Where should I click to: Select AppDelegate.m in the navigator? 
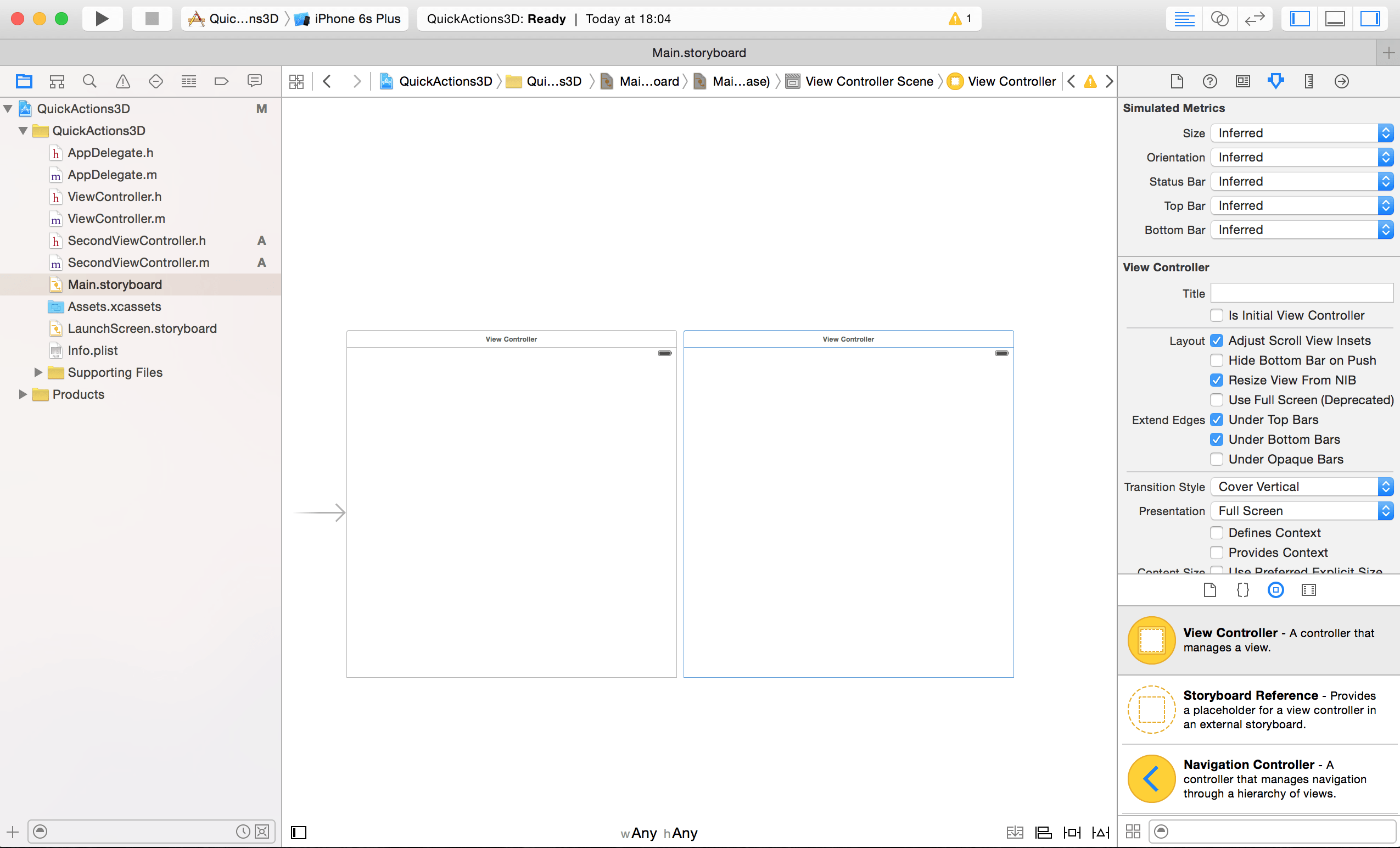click(x=112, y=175)
